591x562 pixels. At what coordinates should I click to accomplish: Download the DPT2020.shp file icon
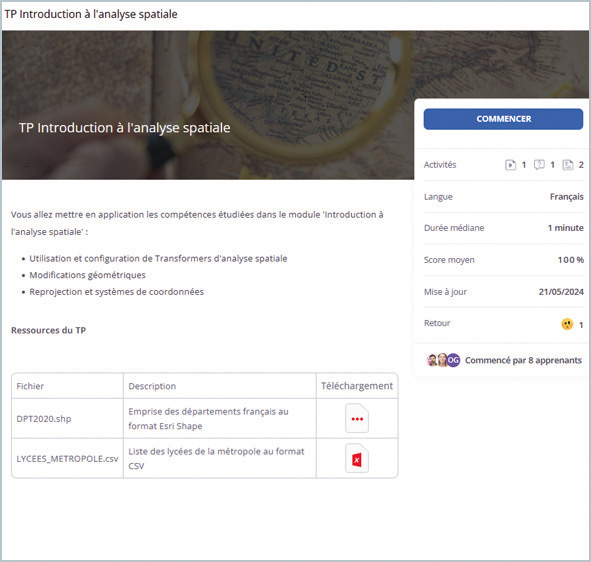tap(357, 418)
